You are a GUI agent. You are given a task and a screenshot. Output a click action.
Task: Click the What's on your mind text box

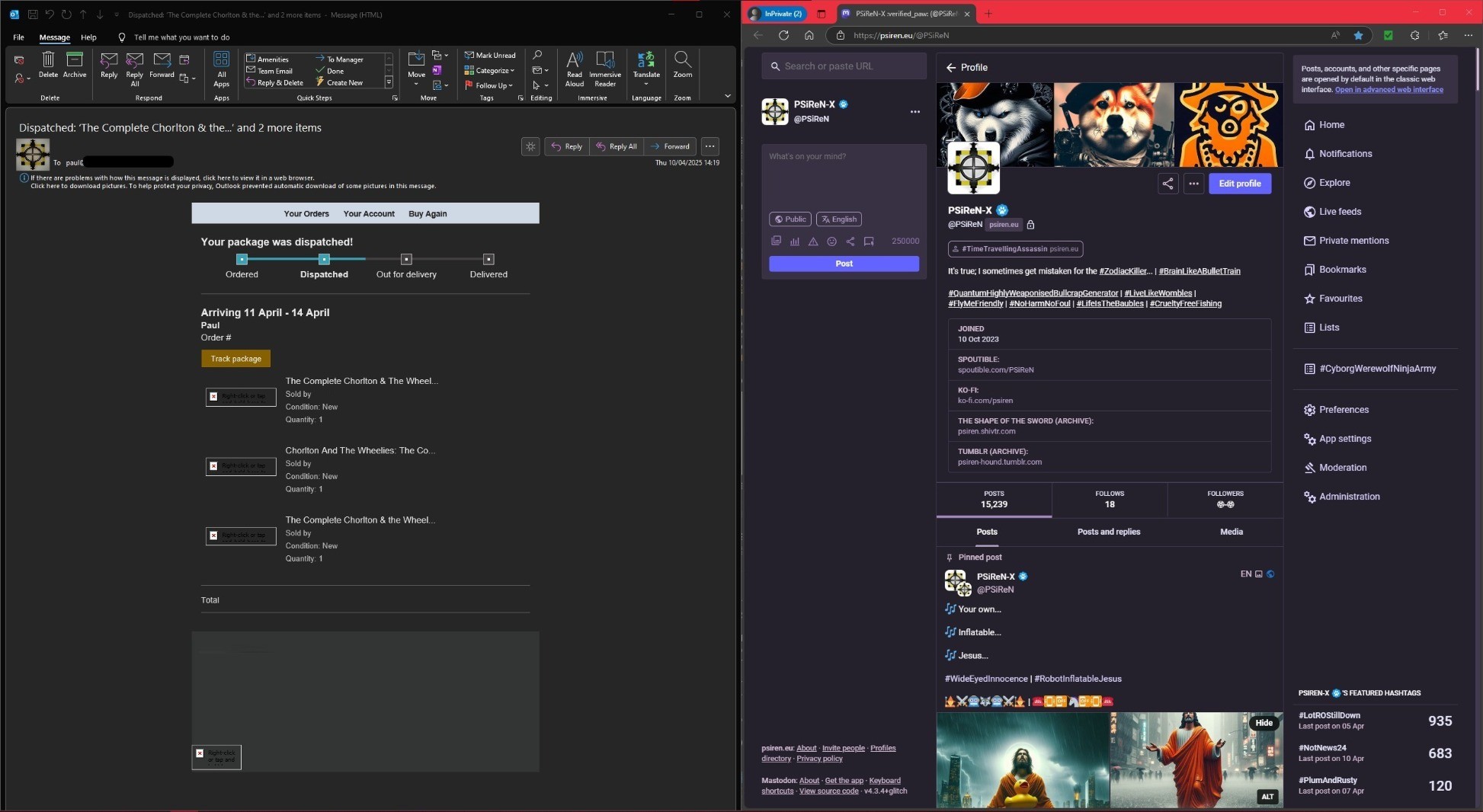click(844, 177)
